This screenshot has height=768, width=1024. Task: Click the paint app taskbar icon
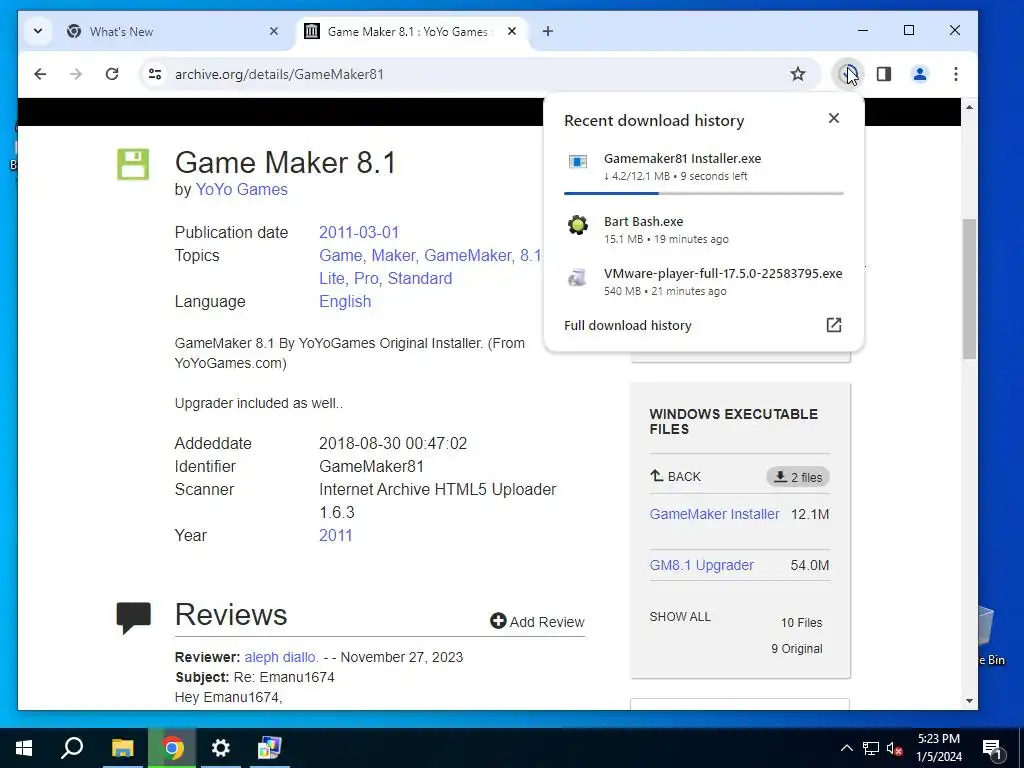[x=268, y=748]
